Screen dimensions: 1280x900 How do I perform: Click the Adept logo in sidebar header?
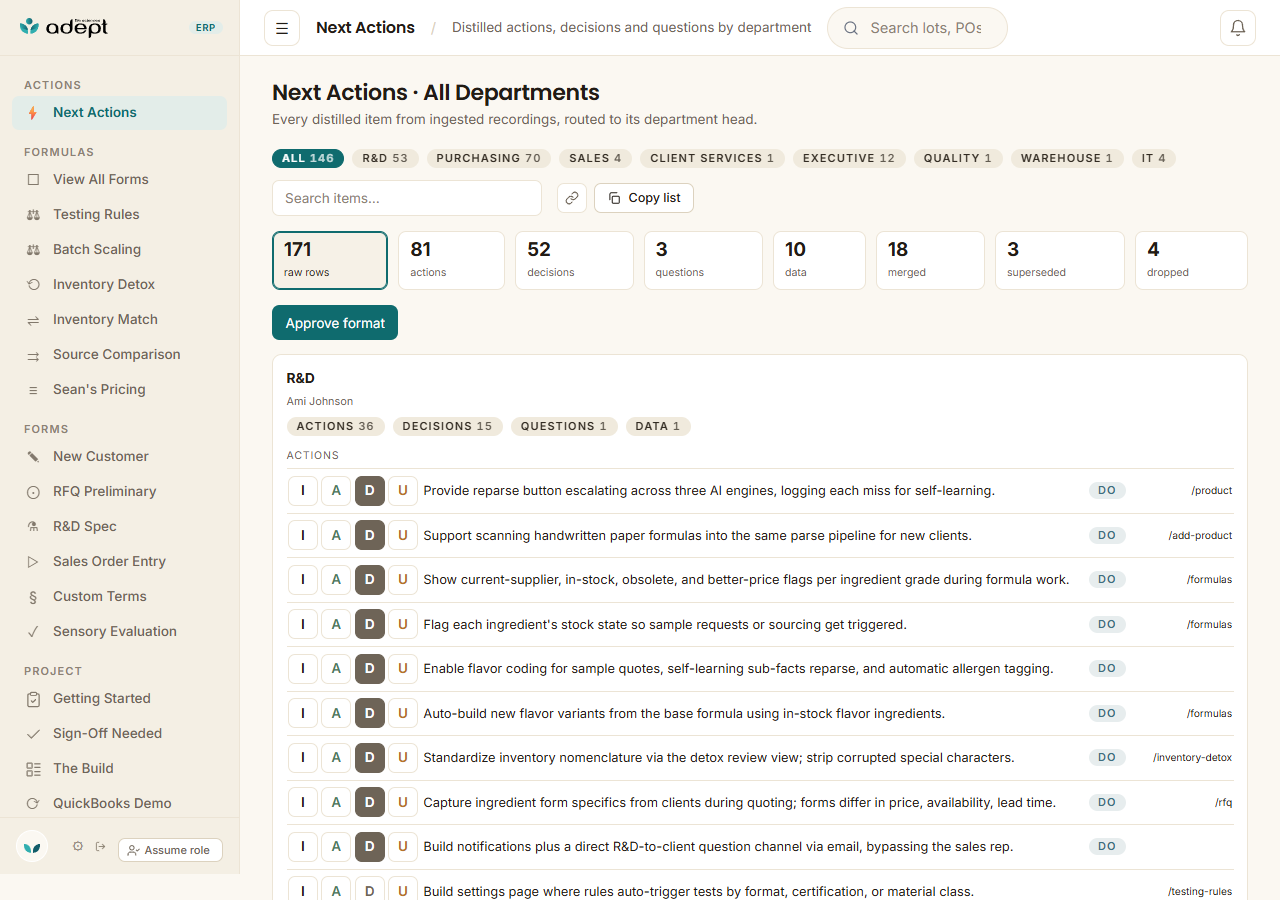click(x=64, y=27)
